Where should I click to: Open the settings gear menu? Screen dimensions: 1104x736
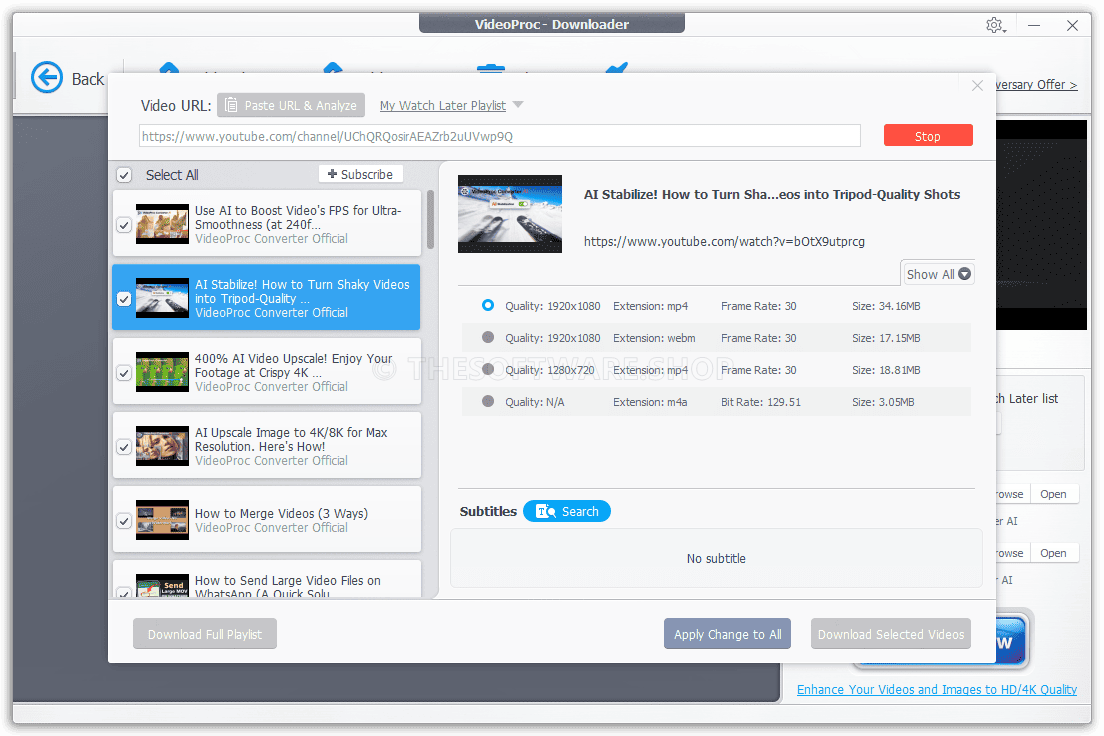995,25
